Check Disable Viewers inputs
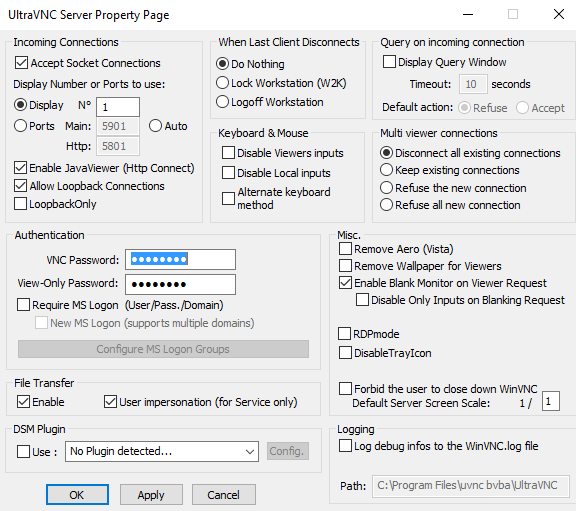Image resolution: width=576 pixels, height=511 pixels. (228, 153)
